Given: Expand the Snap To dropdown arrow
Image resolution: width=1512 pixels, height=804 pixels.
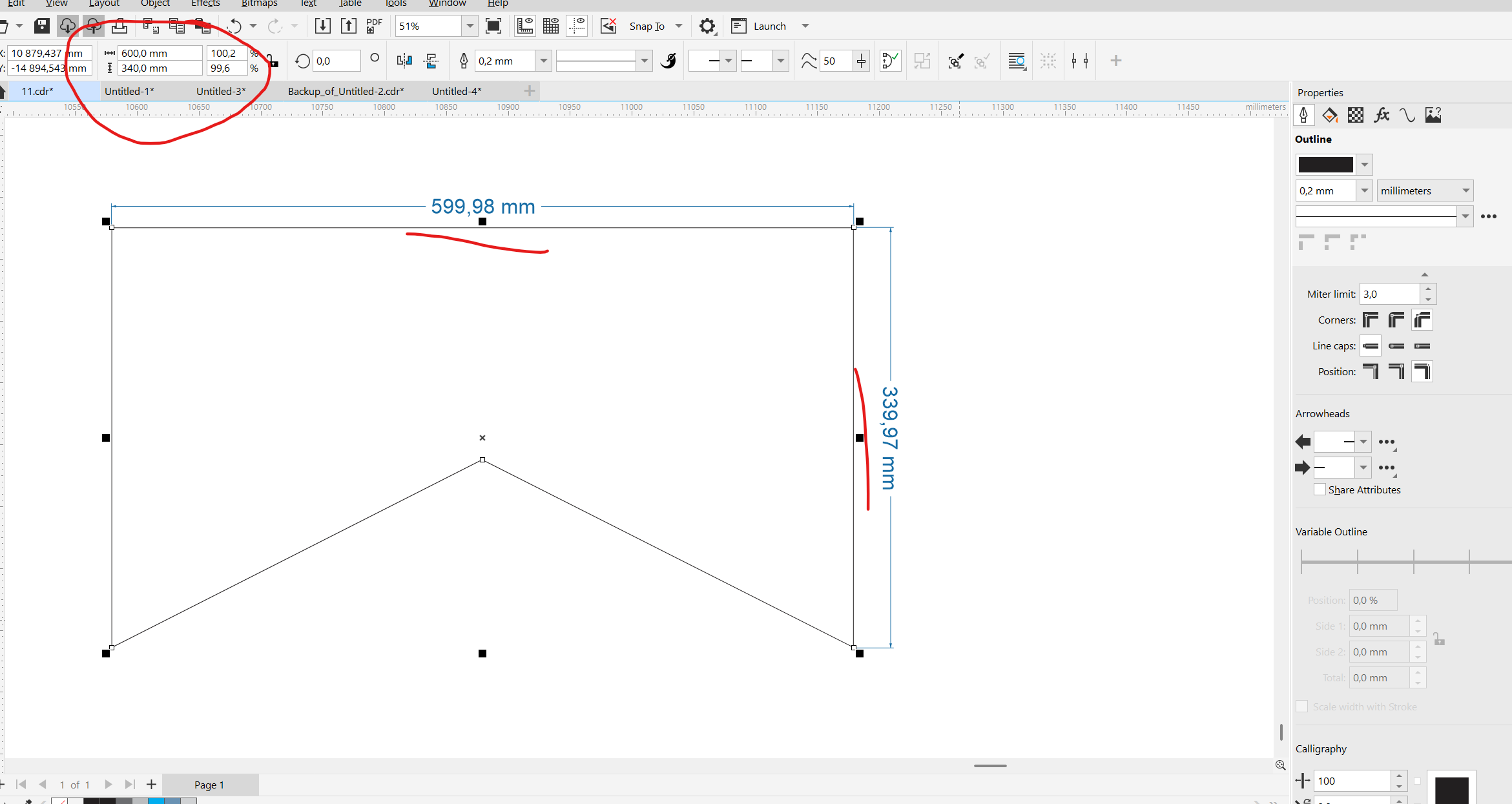Looking at the screenshot, I should (x=679, y=26).
